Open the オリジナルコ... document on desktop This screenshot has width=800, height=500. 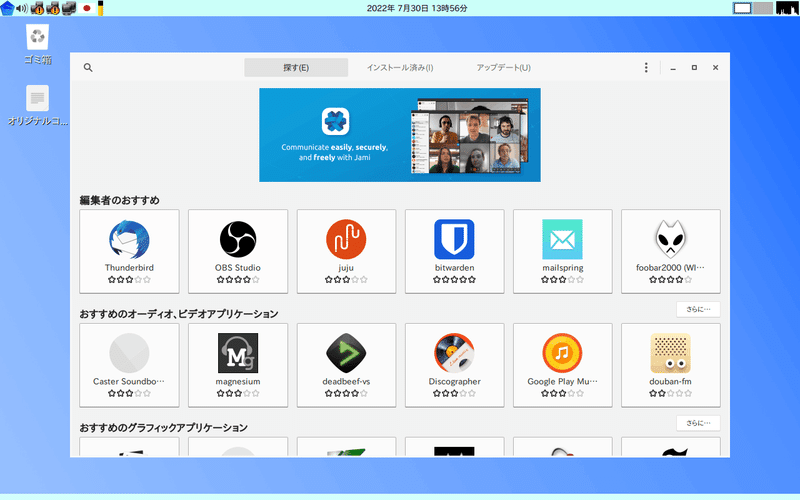[x=37, y=98]
